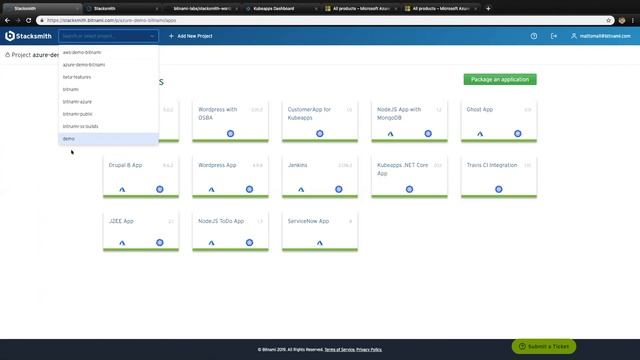
Task: Switch to Kubeapps Dashboard browser tab
Action: (281, 8)
